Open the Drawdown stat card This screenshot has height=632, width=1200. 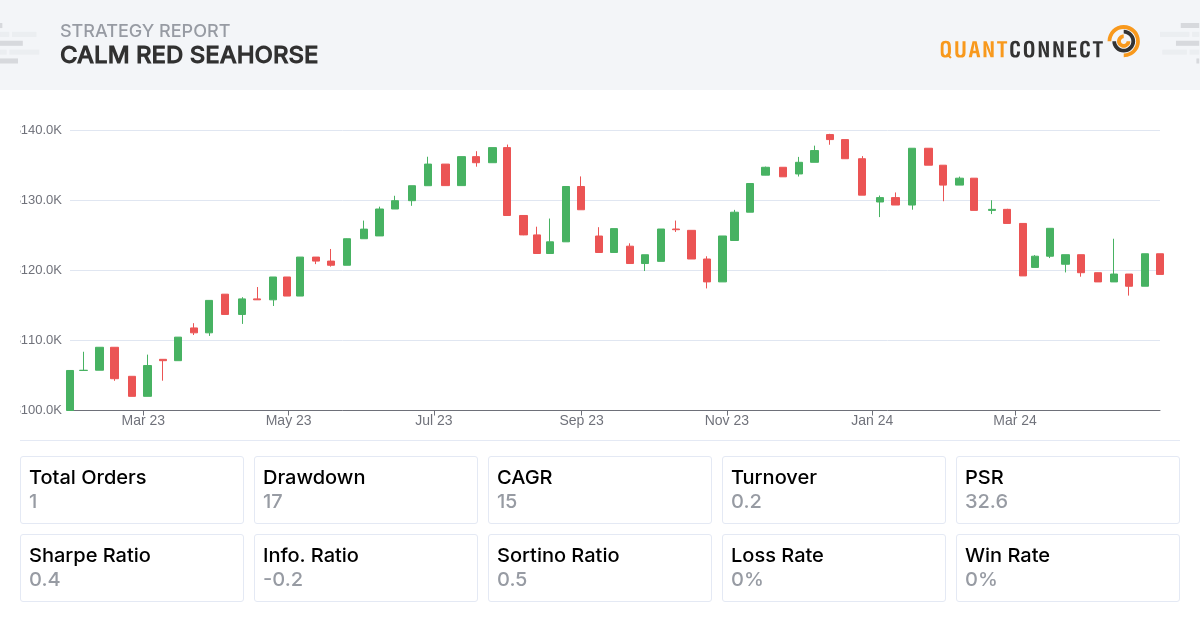point(366,490)
